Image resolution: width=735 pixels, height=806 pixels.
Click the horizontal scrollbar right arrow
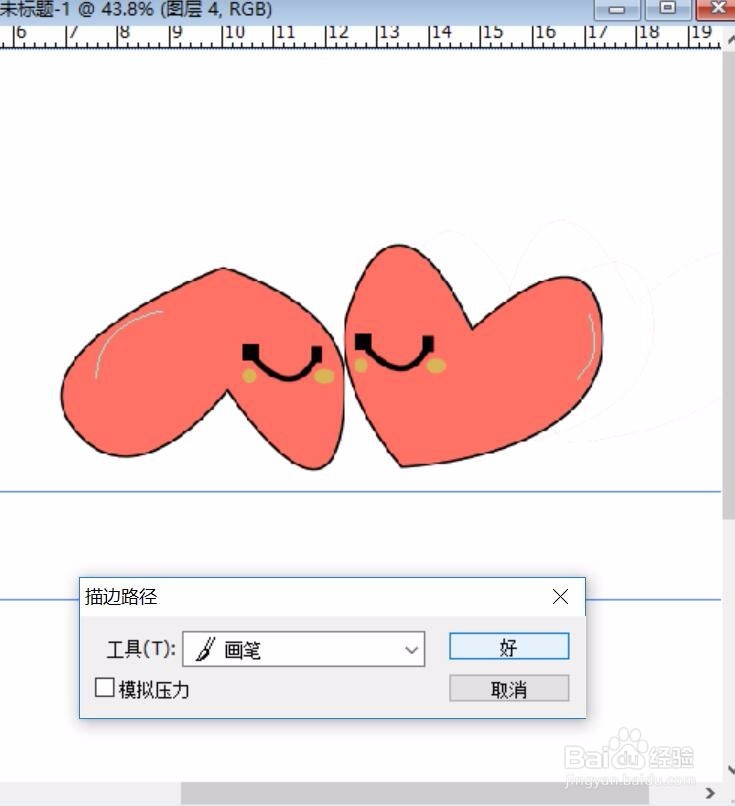710,793
